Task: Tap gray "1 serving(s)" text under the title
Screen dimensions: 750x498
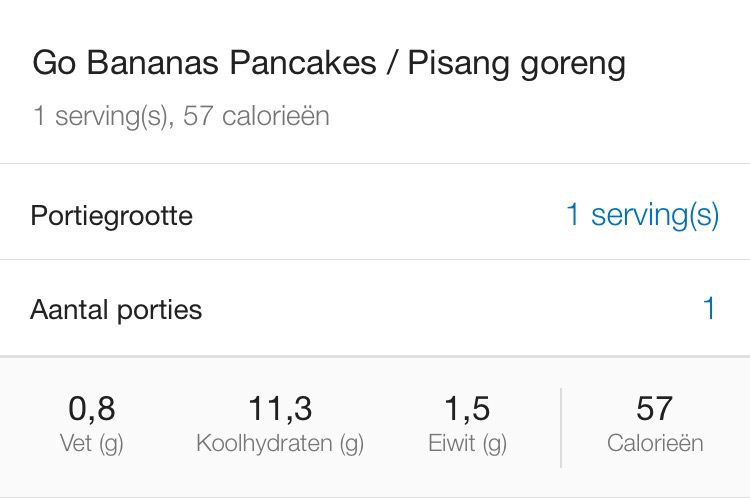Action: (x=100, y=116)
